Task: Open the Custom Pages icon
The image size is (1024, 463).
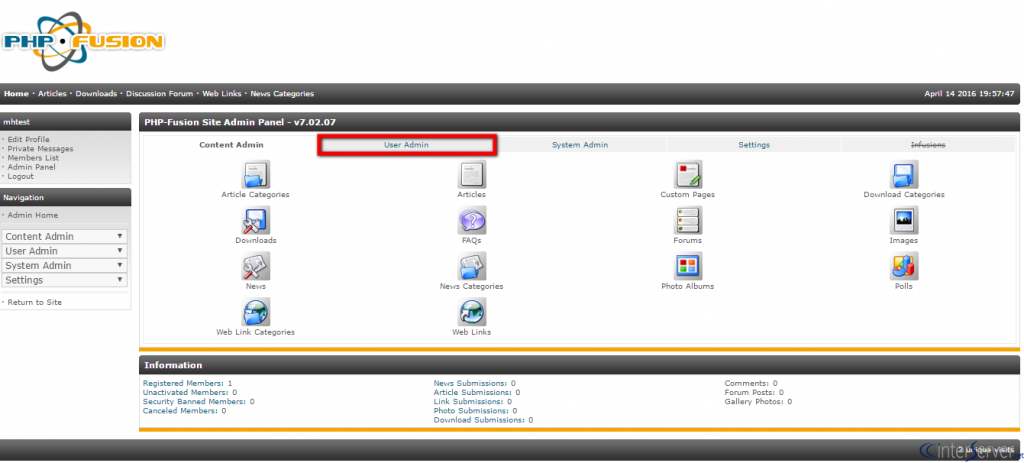Action: click(x=688, y=174)
